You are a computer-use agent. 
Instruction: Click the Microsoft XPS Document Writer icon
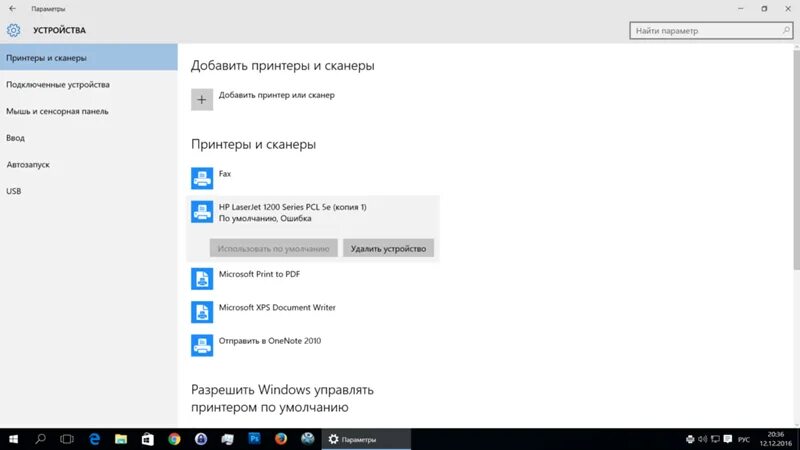[x=202, y=312]
